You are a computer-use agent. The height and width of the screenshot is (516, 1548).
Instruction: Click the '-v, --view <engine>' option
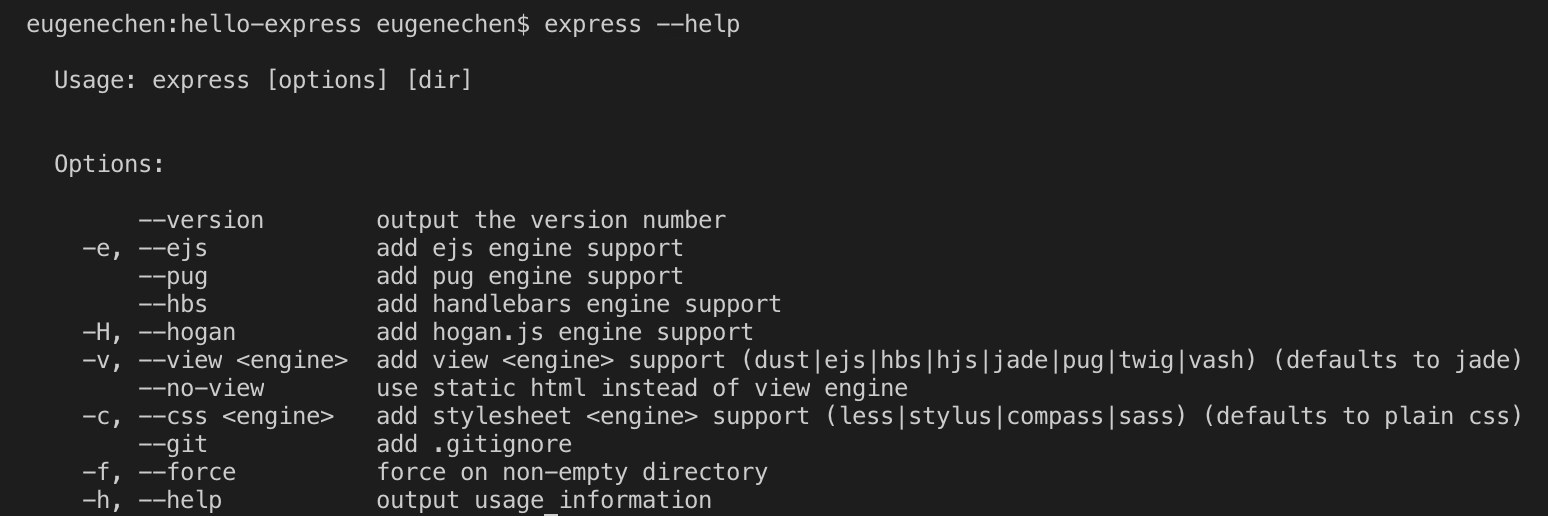pos(214,360)
